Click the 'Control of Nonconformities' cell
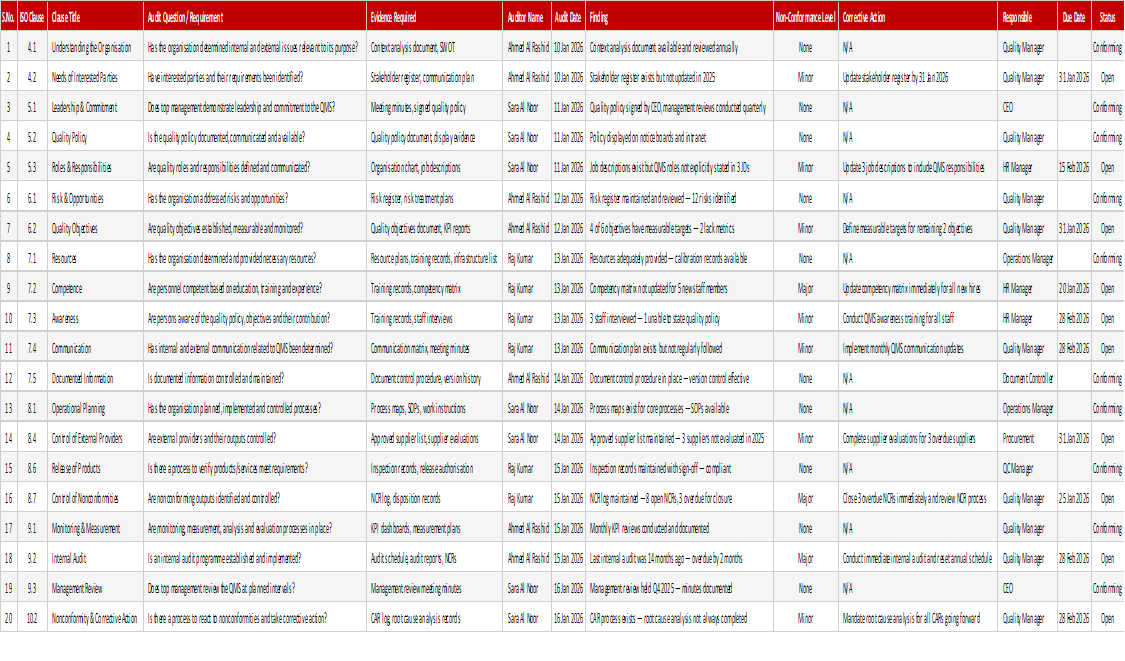Image resolution: width=1125 pixels, height=661 pixels. click(95, 498)
